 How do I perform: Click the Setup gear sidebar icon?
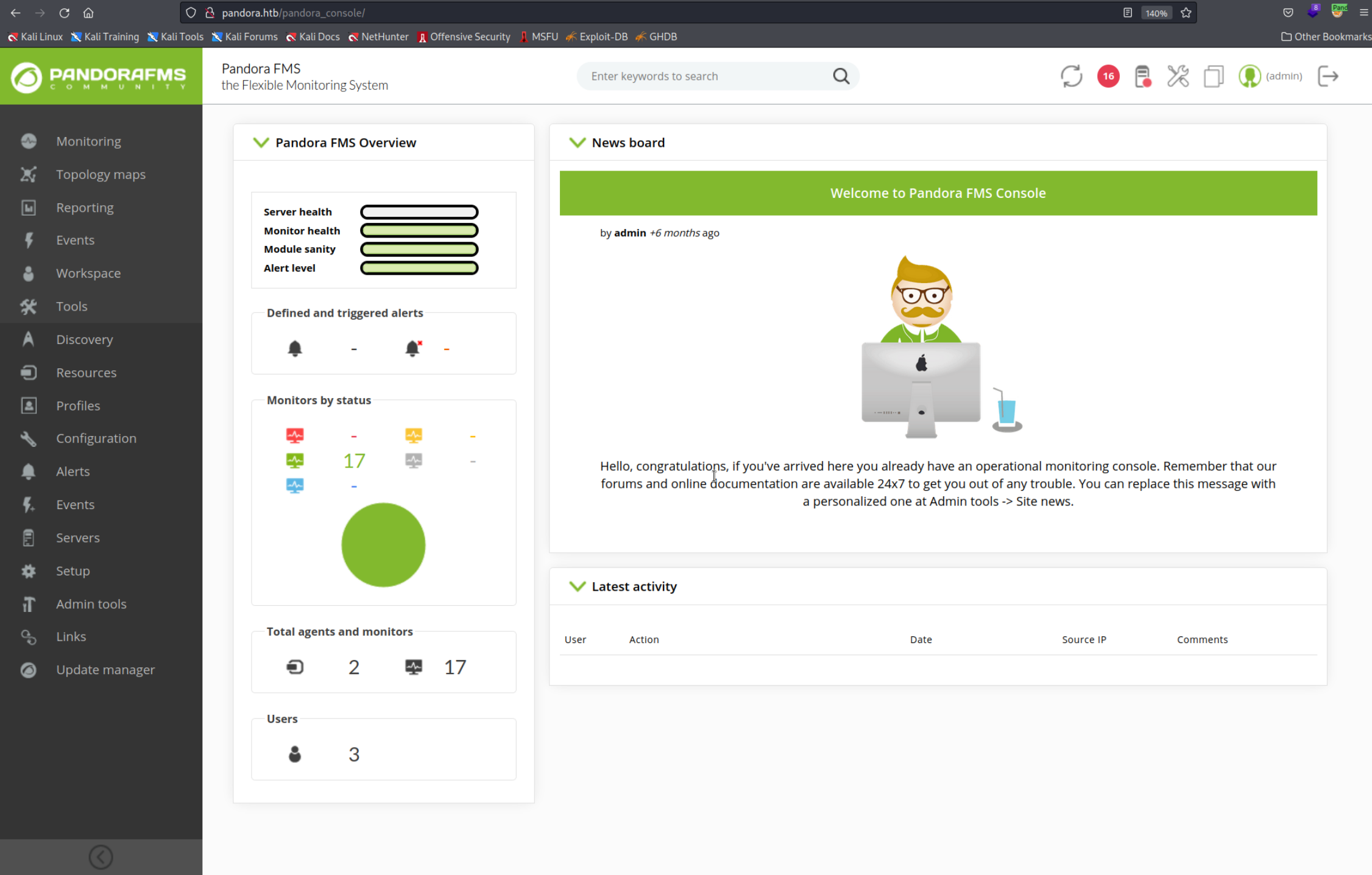[x=29, y=571]
